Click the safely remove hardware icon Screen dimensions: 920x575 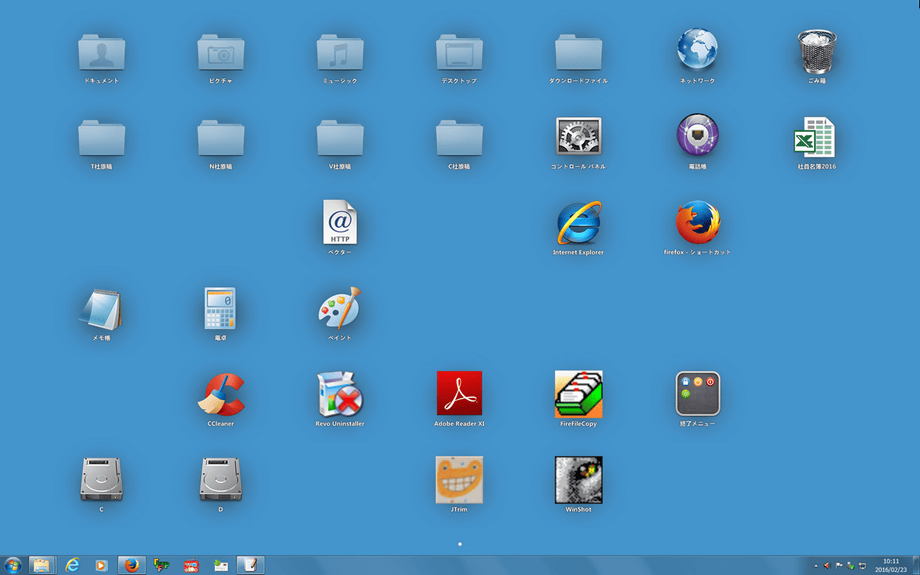pyautogui.click(x=850, y=566)
